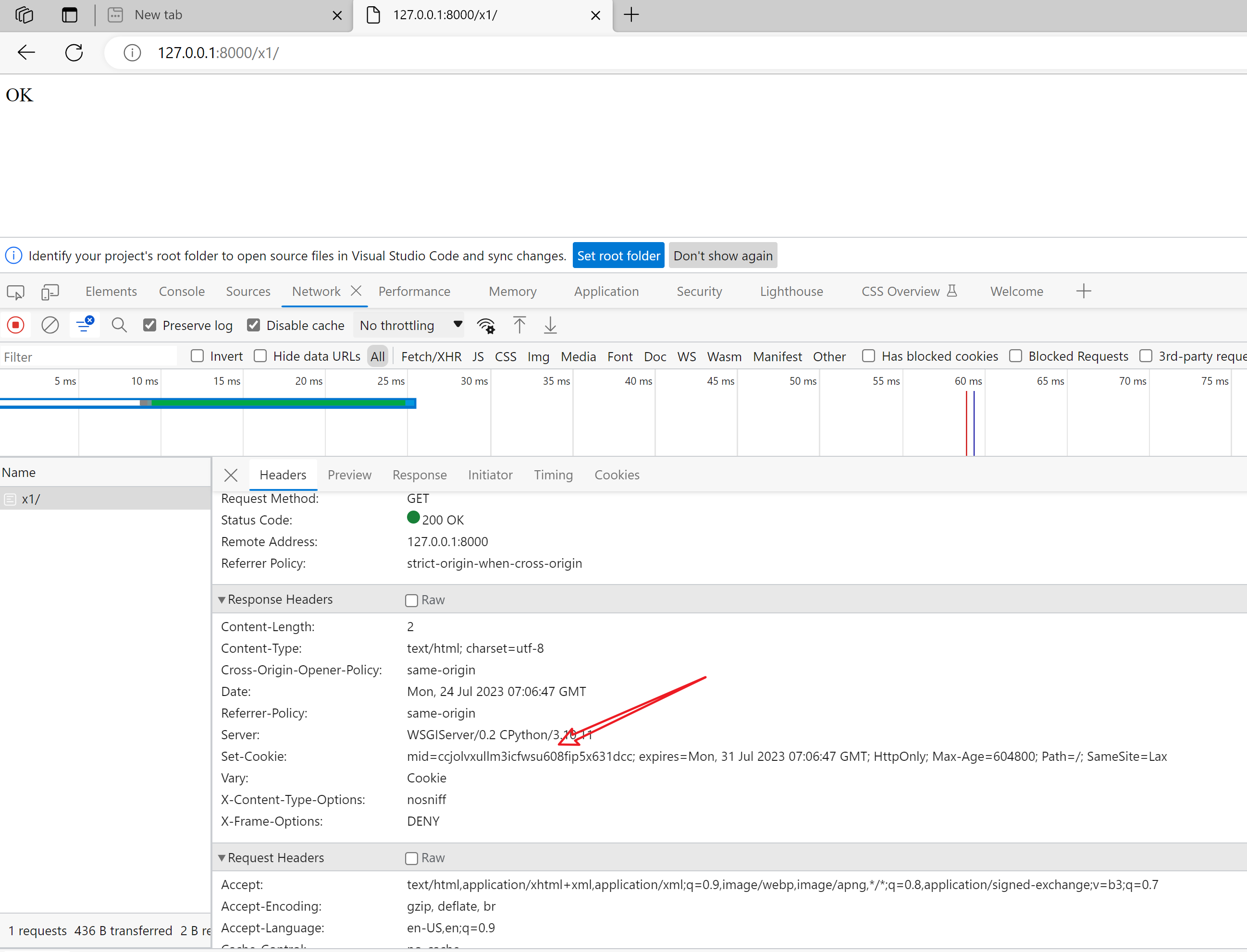1247x952 pixels.
Task: Open the No throttling dropdown
Action: pyautogui.click(x=410, y=325)
